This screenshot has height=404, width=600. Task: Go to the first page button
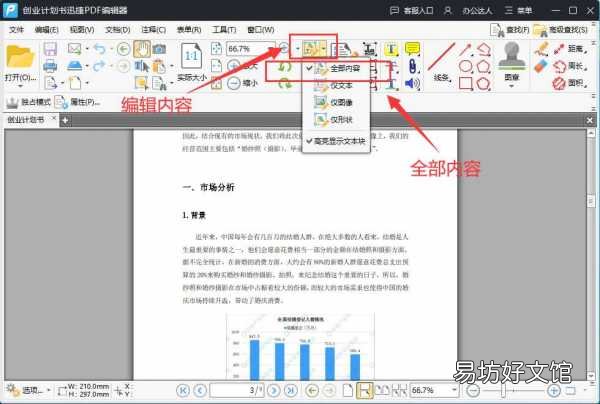coord(183,390)
